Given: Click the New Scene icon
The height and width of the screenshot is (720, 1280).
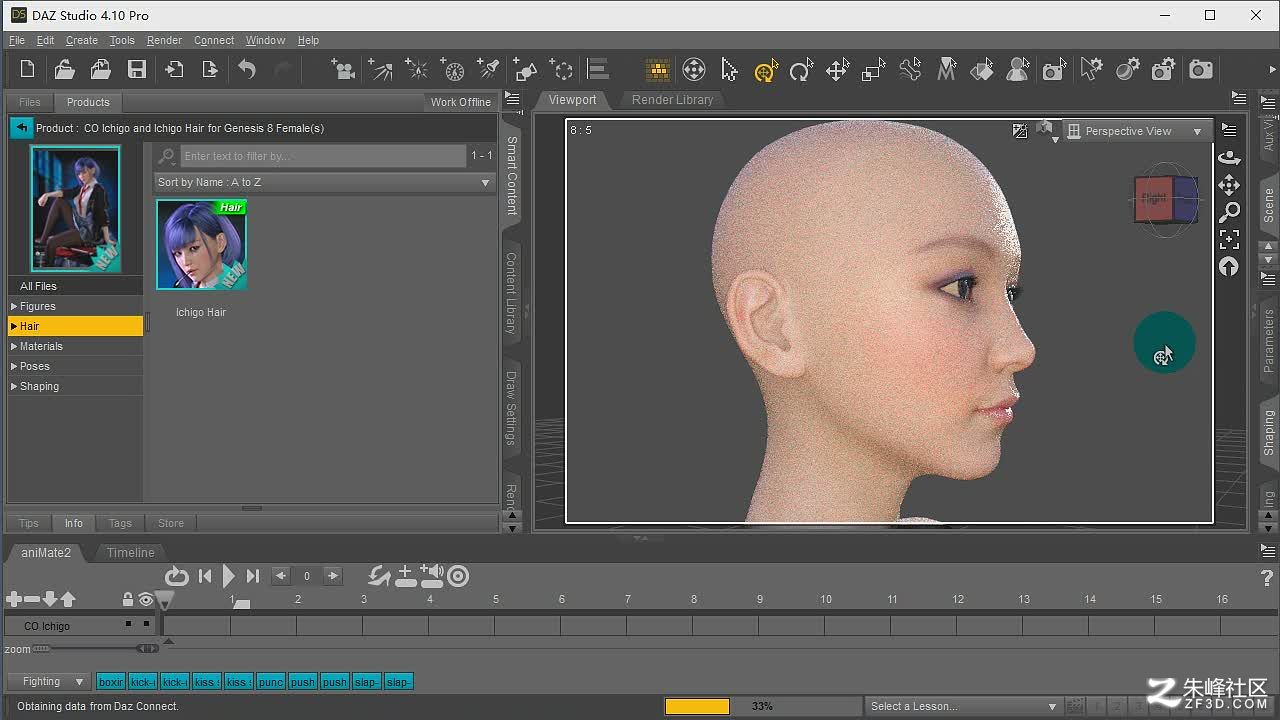Looking at the screenshot, I should point(28,69).
